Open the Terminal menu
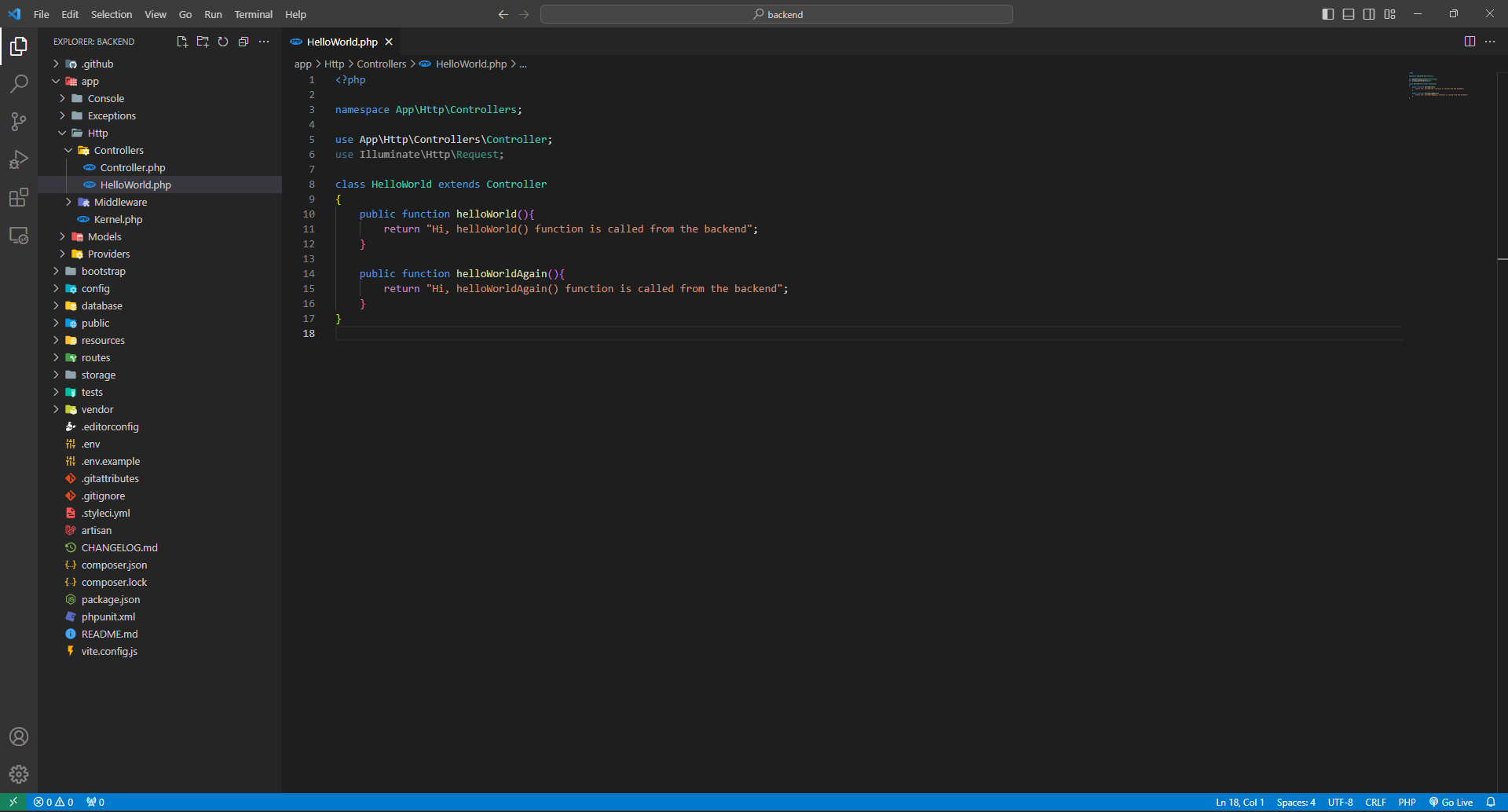 (x=253, y=14)
